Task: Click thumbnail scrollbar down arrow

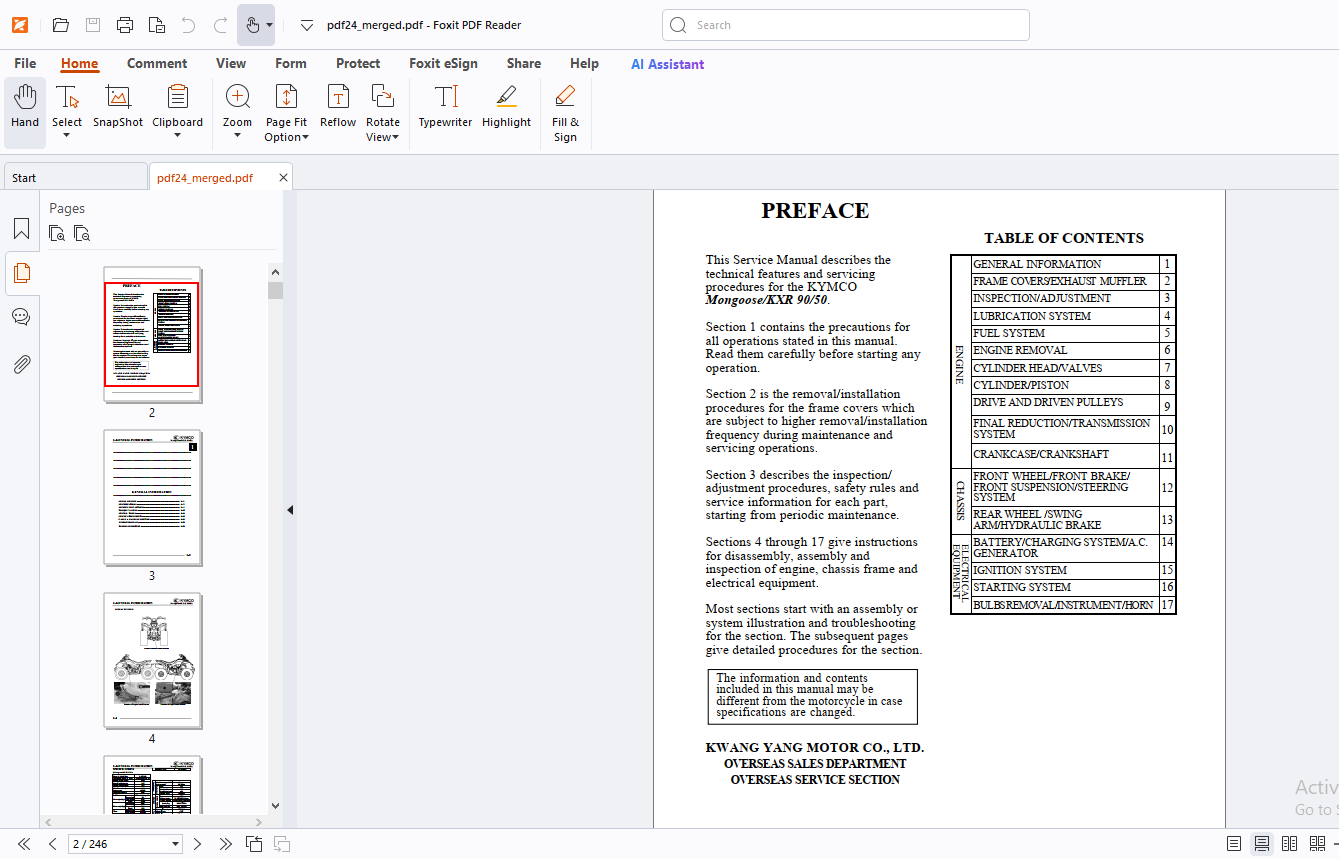Action: 275,806
